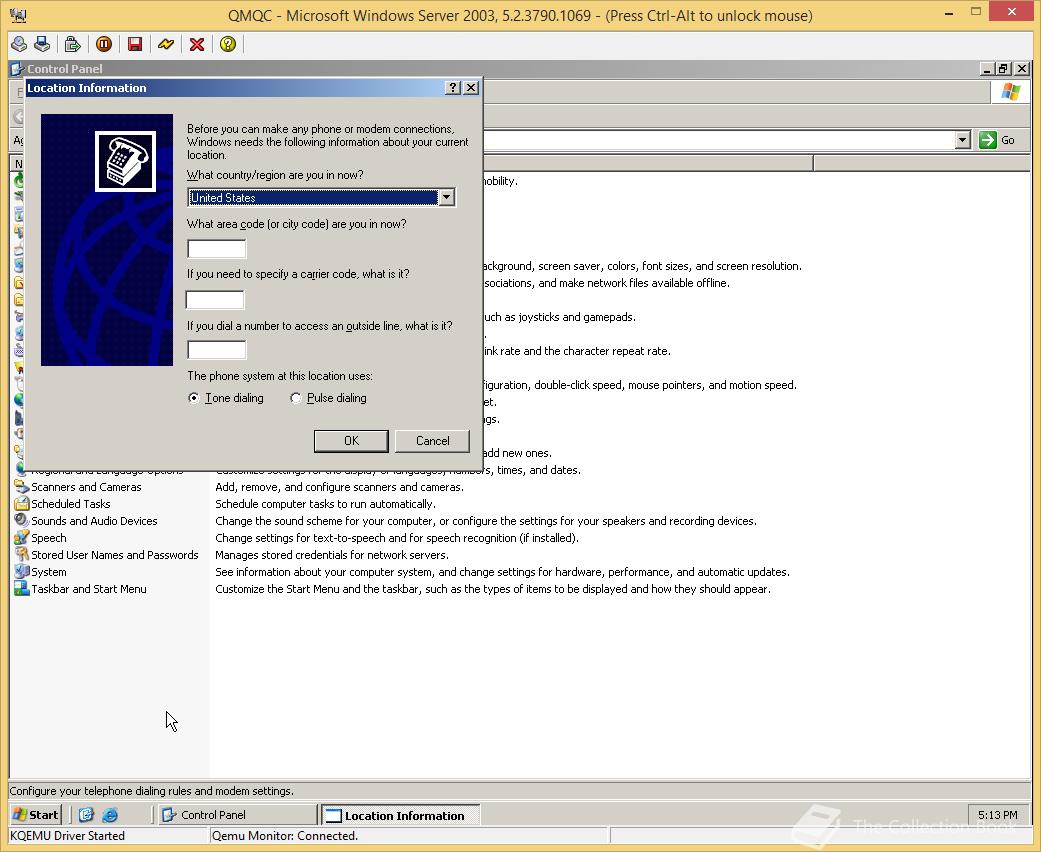
Task: Click the floppy drive icon in QMQC toolbar
Action: (42, 44)
